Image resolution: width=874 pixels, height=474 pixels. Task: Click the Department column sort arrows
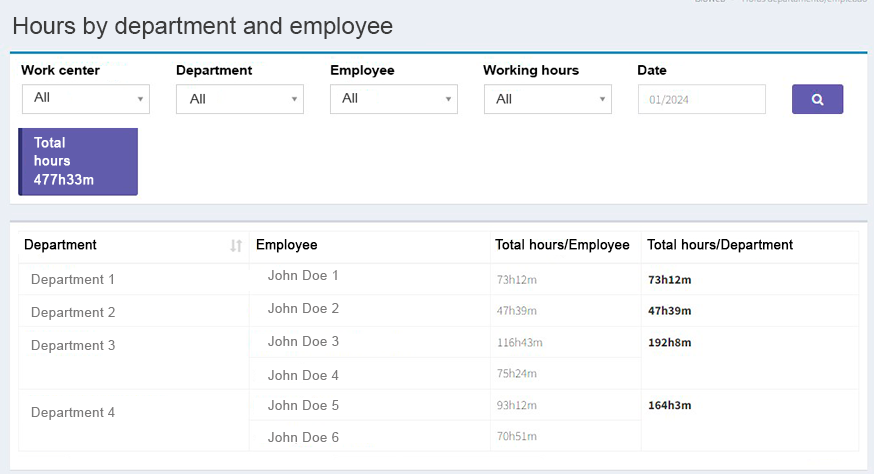(236, 246)
